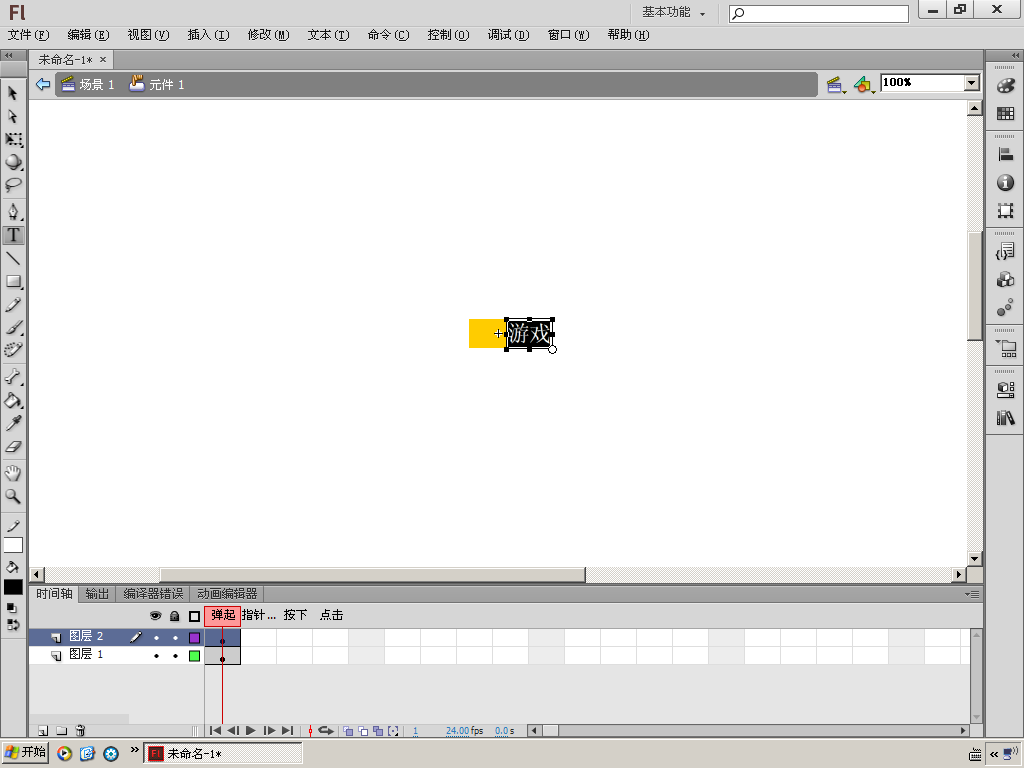Toggle lock dot for 图层 1

pyautogui.click(x=175, y=656)
